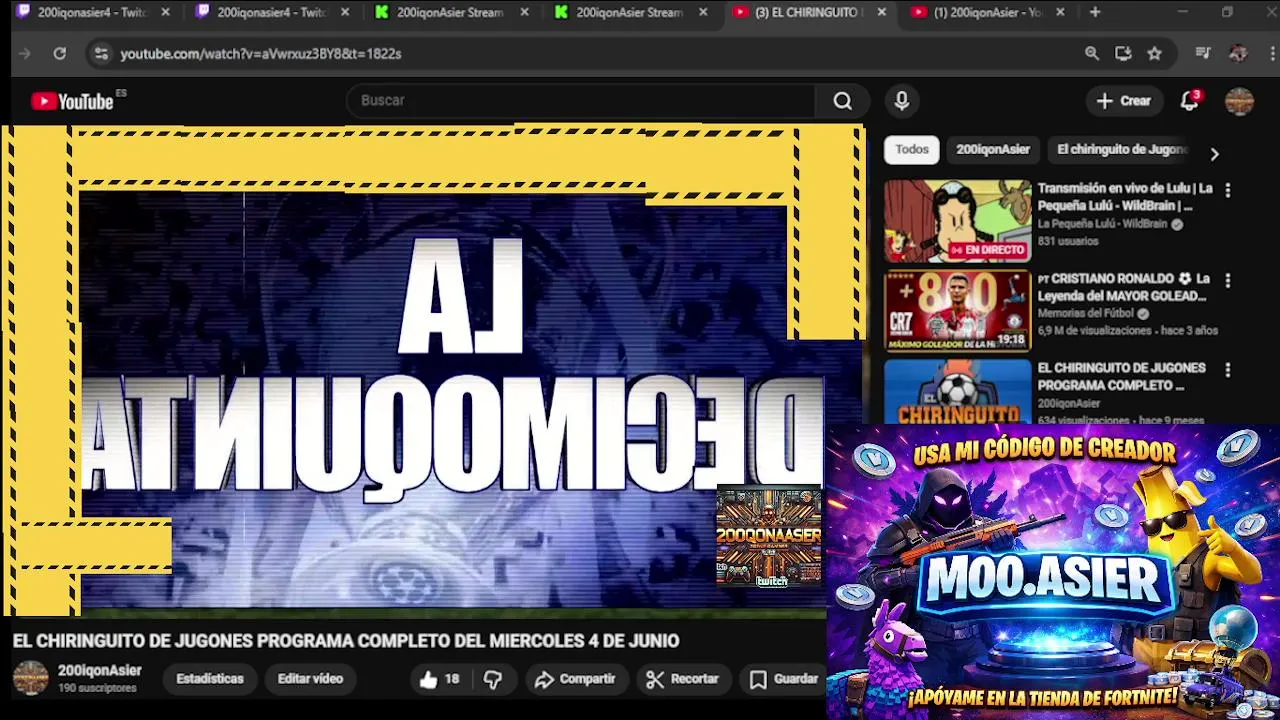Close the (1) 200iqonAsier YouTube tab
Image resolution: width=1280 pixels, height=720 pixels.
tap(1060, 13)
